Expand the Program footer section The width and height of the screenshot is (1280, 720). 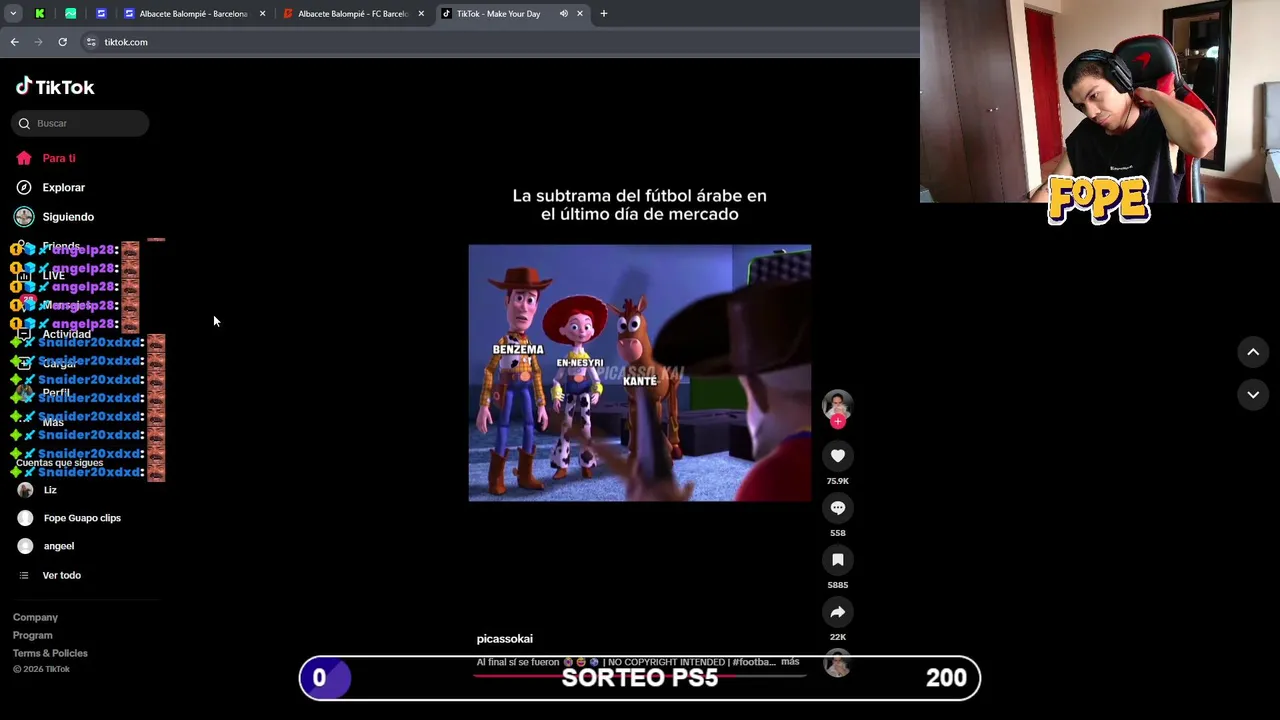[x=32, y=635]
